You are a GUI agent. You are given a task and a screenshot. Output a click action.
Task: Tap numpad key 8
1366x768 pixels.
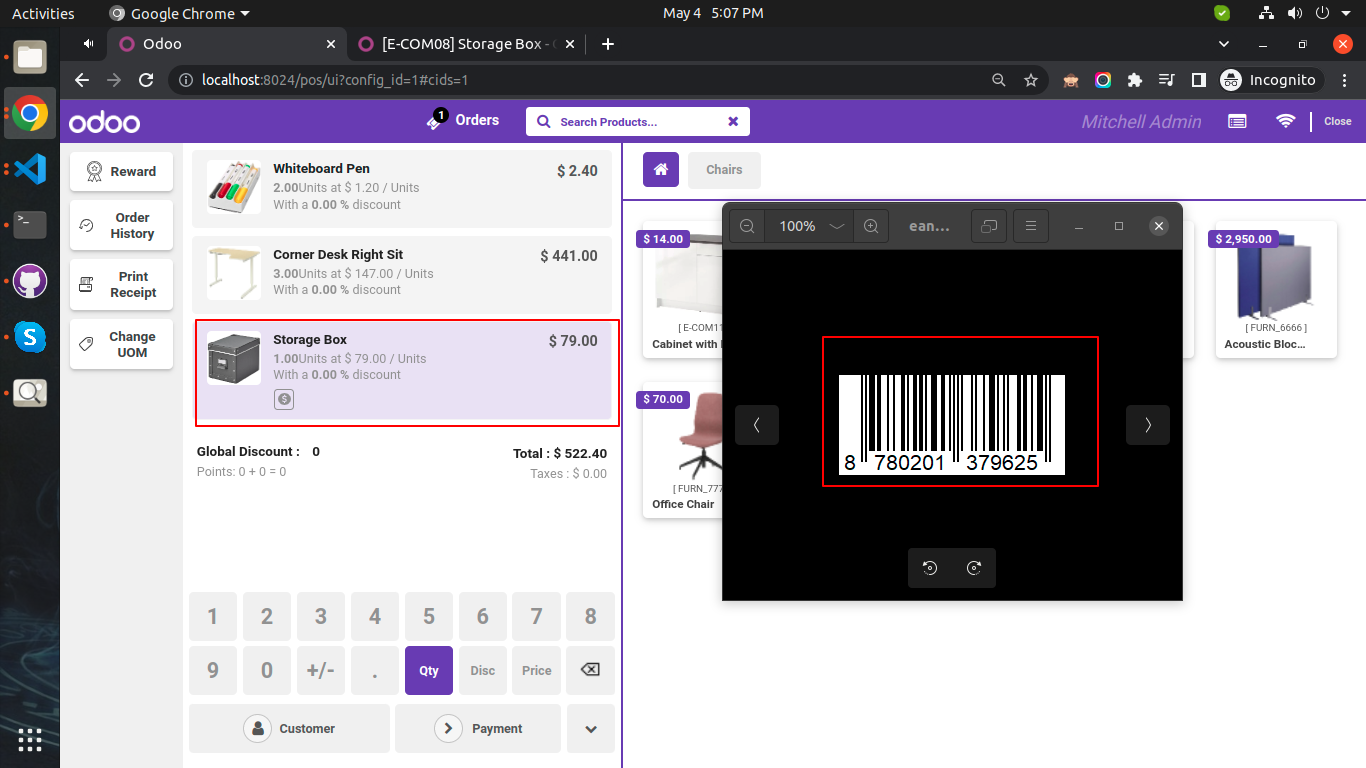pyautogui.click(x=591, y=617)
